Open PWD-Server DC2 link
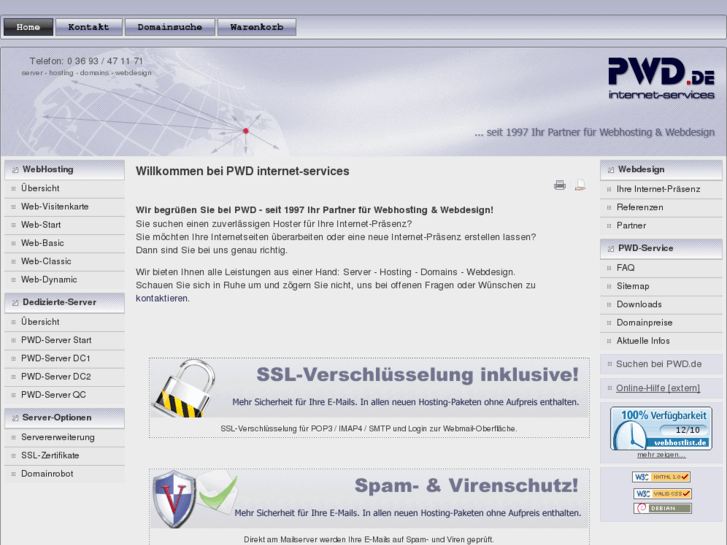The height and width of the screenshot is (545, 727). point(64,377)
